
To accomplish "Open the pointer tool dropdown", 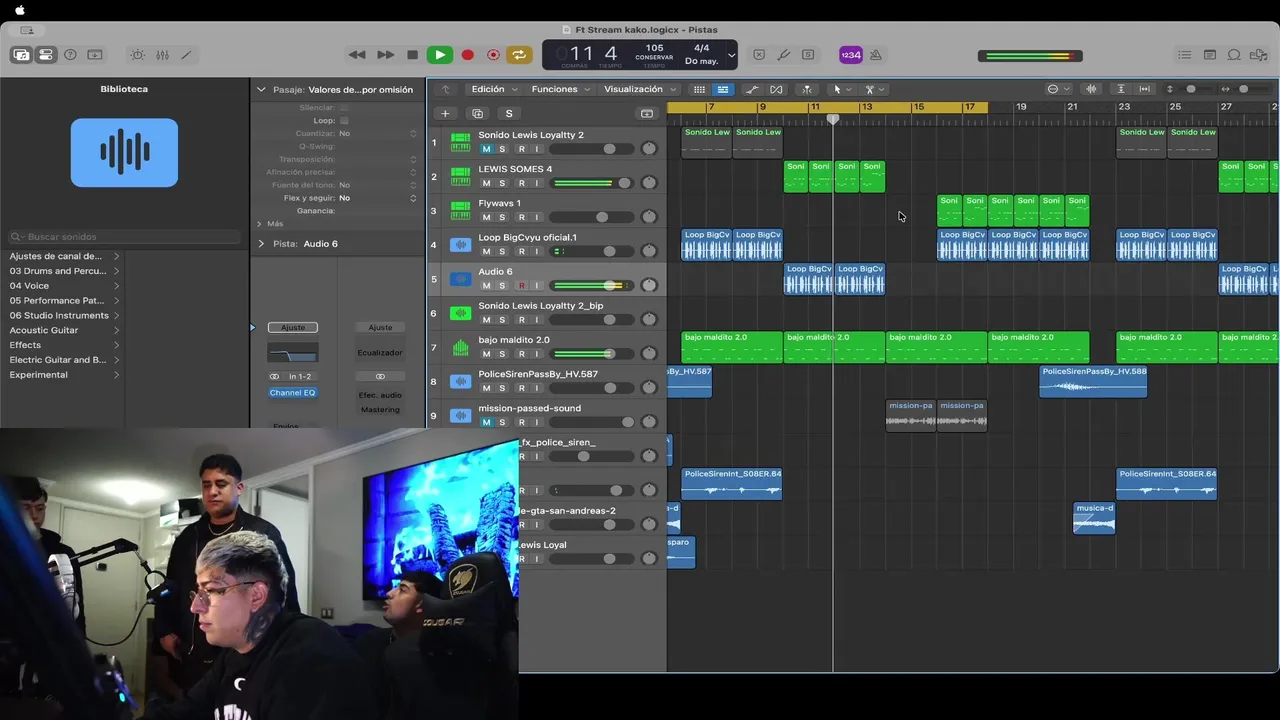I will [841, 89].
